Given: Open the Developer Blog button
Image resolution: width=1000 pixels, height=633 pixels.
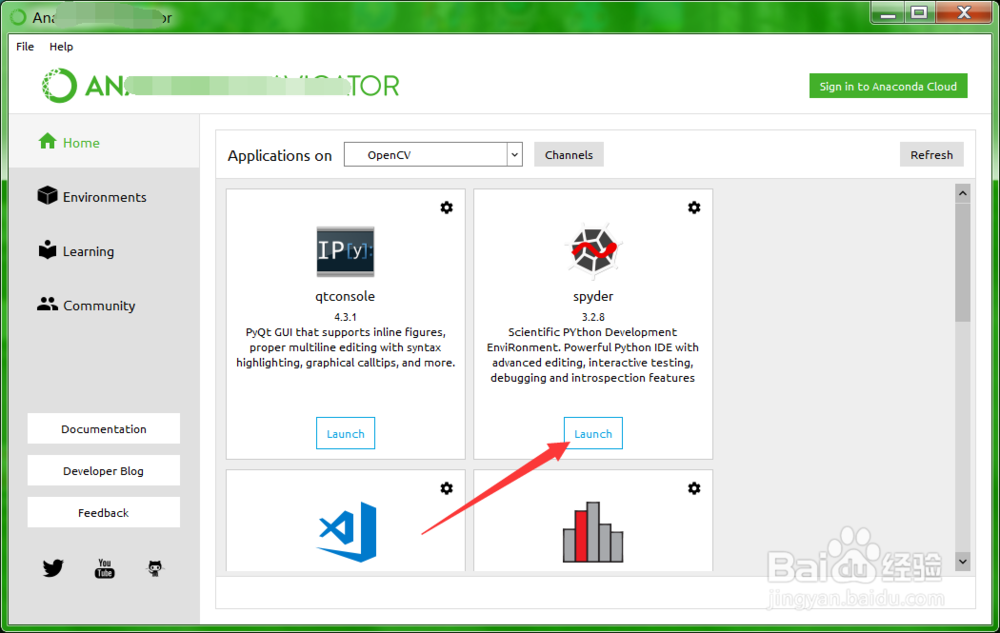Looking at the screenshot, I should pyautogui.click(x=104, y=471).
